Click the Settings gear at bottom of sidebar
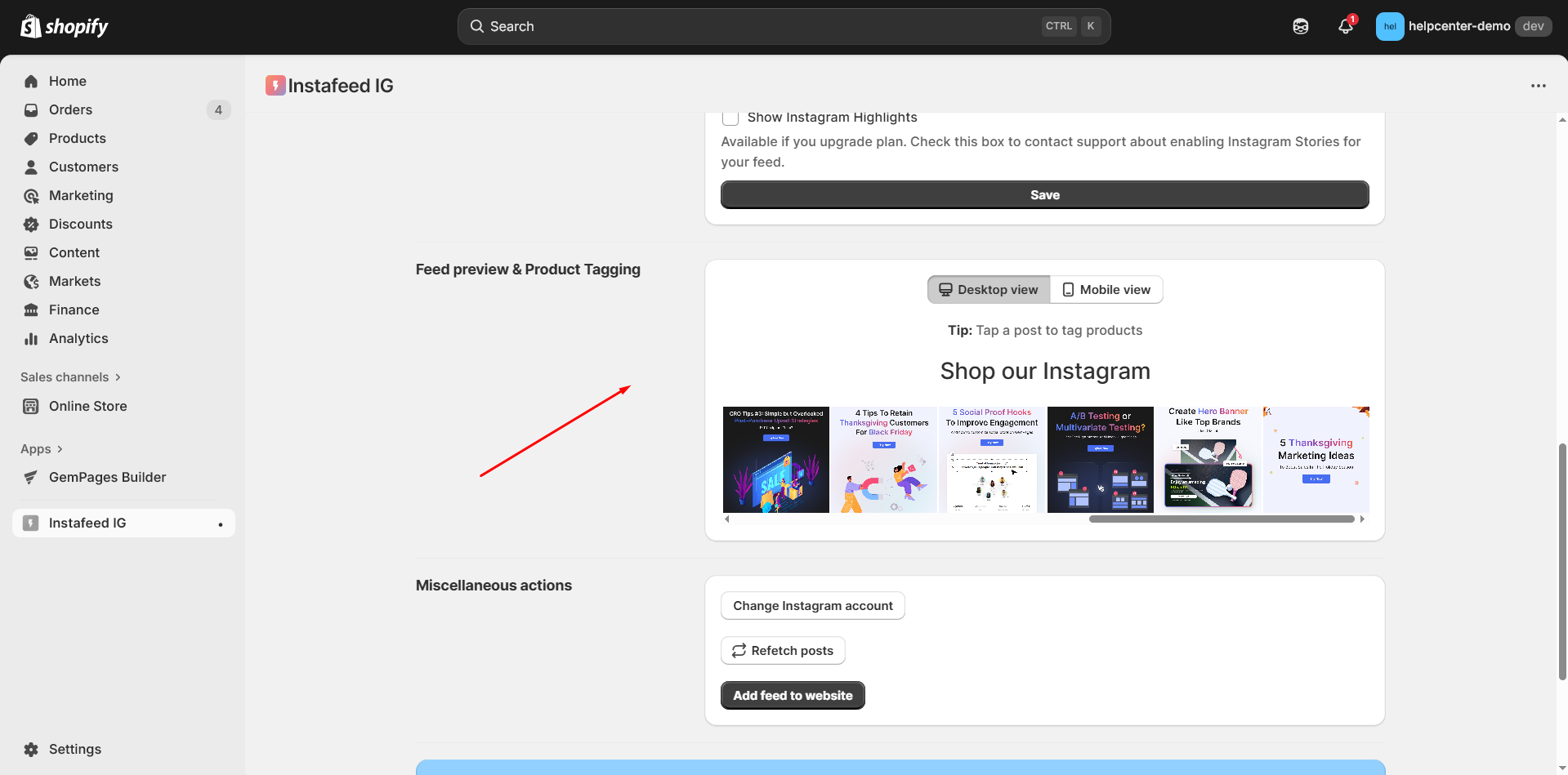The height and width of the screenshot is (775, 1568). tap(30, 749)
